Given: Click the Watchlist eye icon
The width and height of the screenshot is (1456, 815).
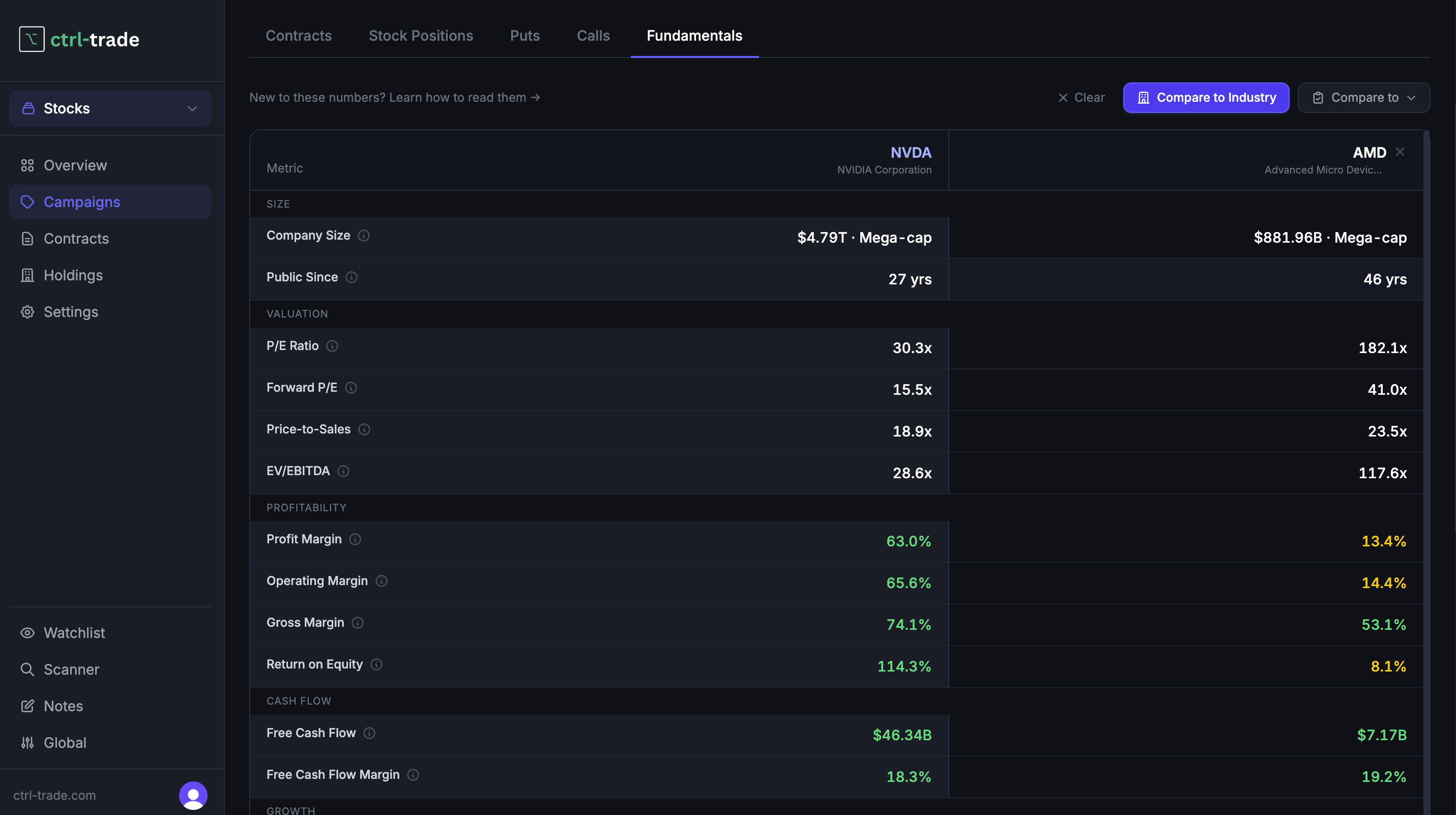Looking at the screenshot, I should coord(27,632).
